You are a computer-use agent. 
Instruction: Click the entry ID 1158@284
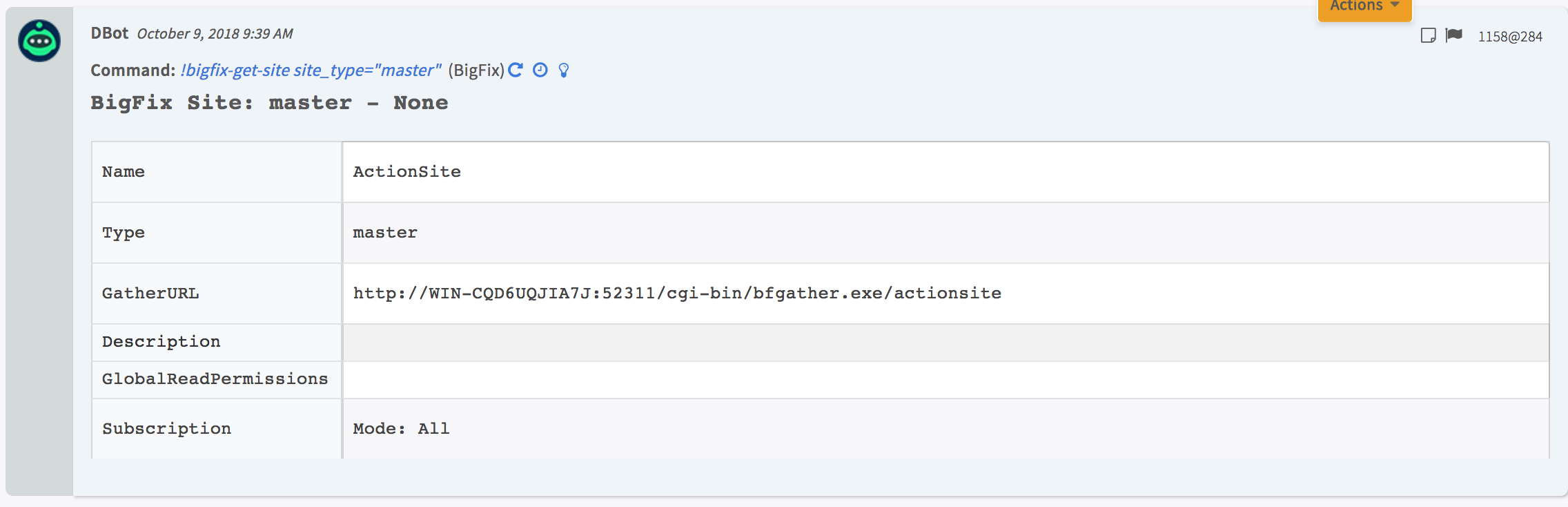click(x=1509, y=37)
